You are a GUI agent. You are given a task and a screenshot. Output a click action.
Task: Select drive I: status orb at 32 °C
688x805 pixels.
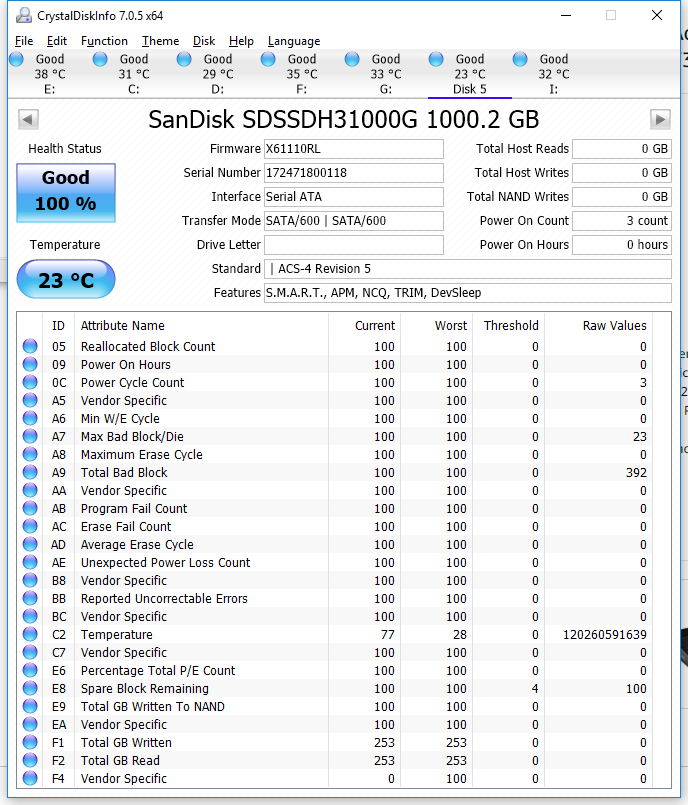(x=520, y=60)
